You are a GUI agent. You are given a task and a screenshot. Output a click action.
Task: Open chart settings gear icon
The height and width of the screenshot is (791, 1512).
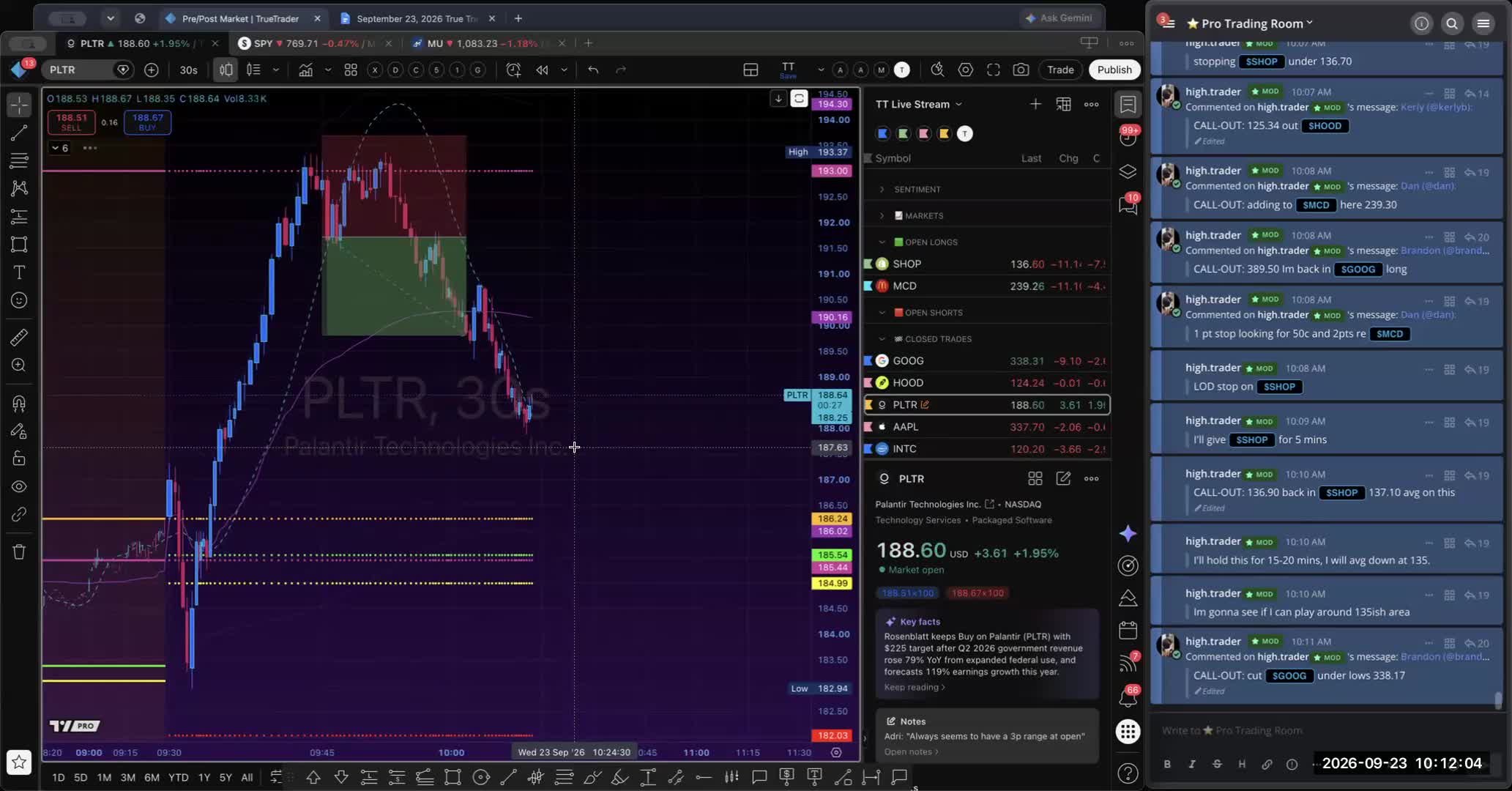point(966,70)
